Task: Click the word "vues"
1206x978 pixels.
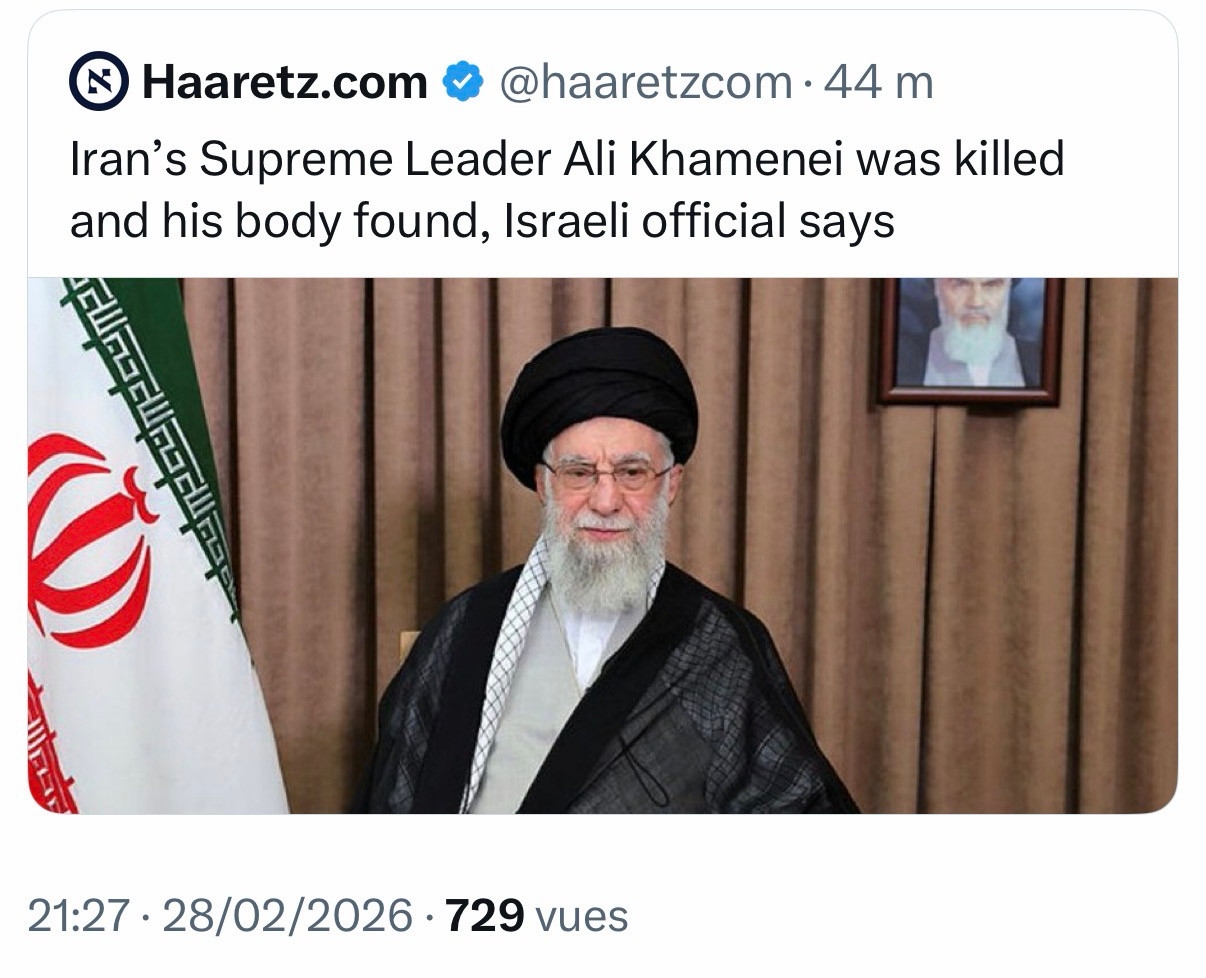Action: pyautogui.click(x=582, y=915)
